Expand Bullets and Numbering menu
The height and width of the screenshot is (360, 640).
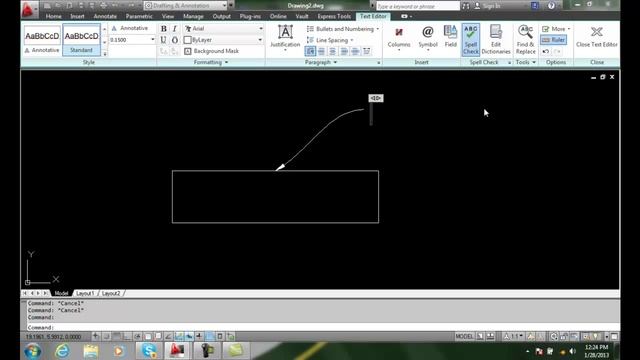[343, 29]
